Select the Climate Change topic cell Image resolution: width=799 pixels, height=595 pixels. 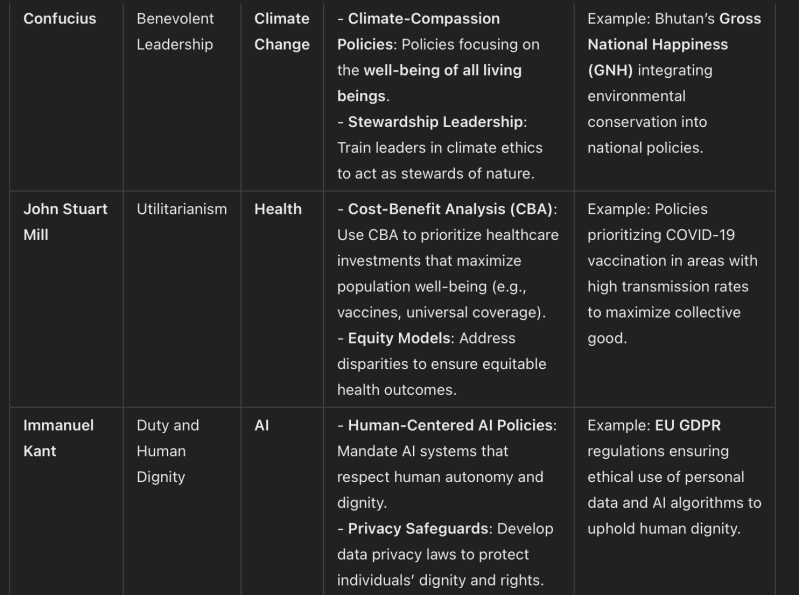281,32
